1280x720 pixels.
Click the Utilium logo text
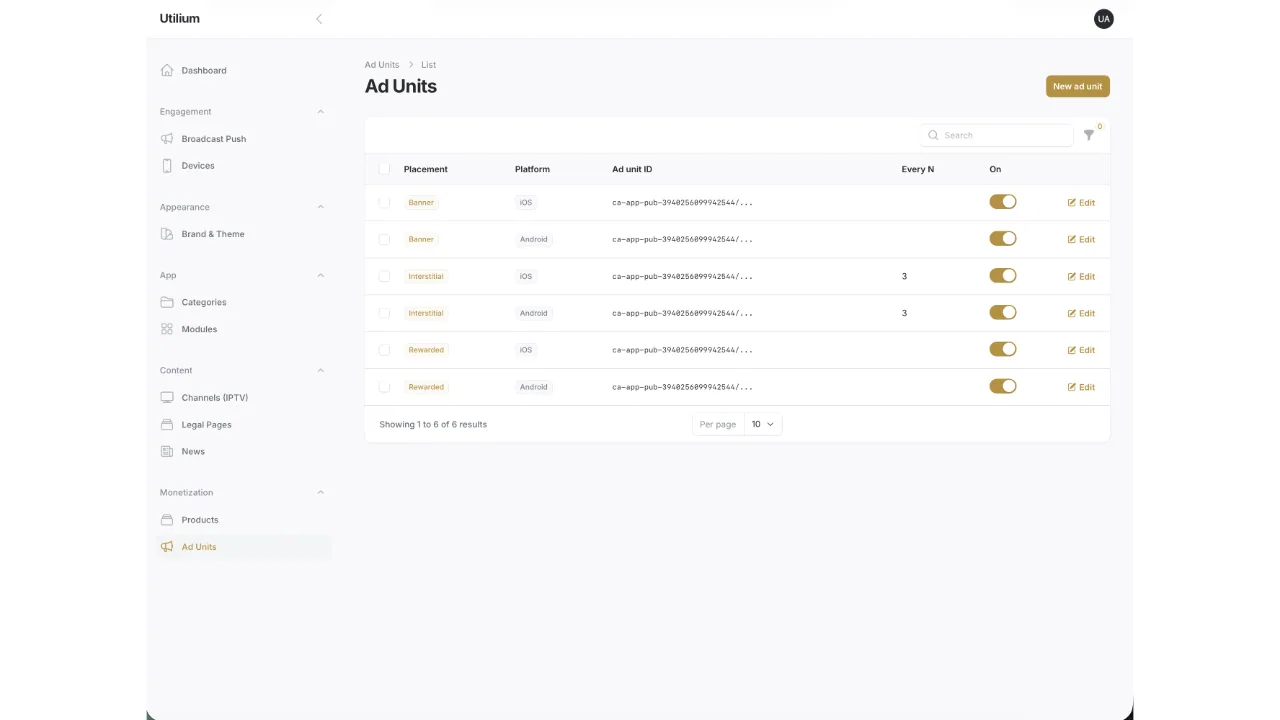pos(180,19)
